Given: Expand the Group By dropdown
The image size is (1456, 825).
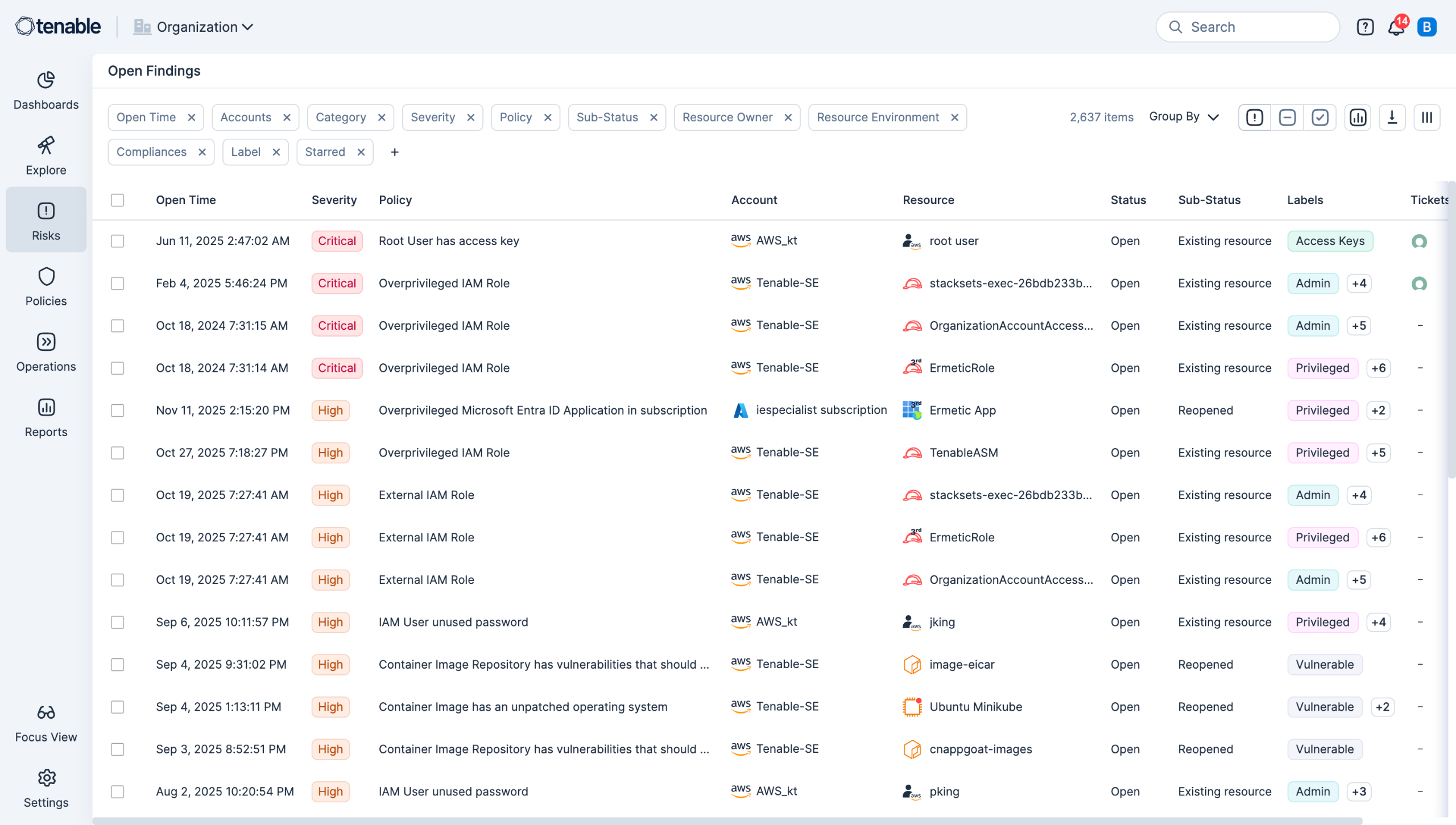Looking at the screenshot, I should coord(1184,117).
